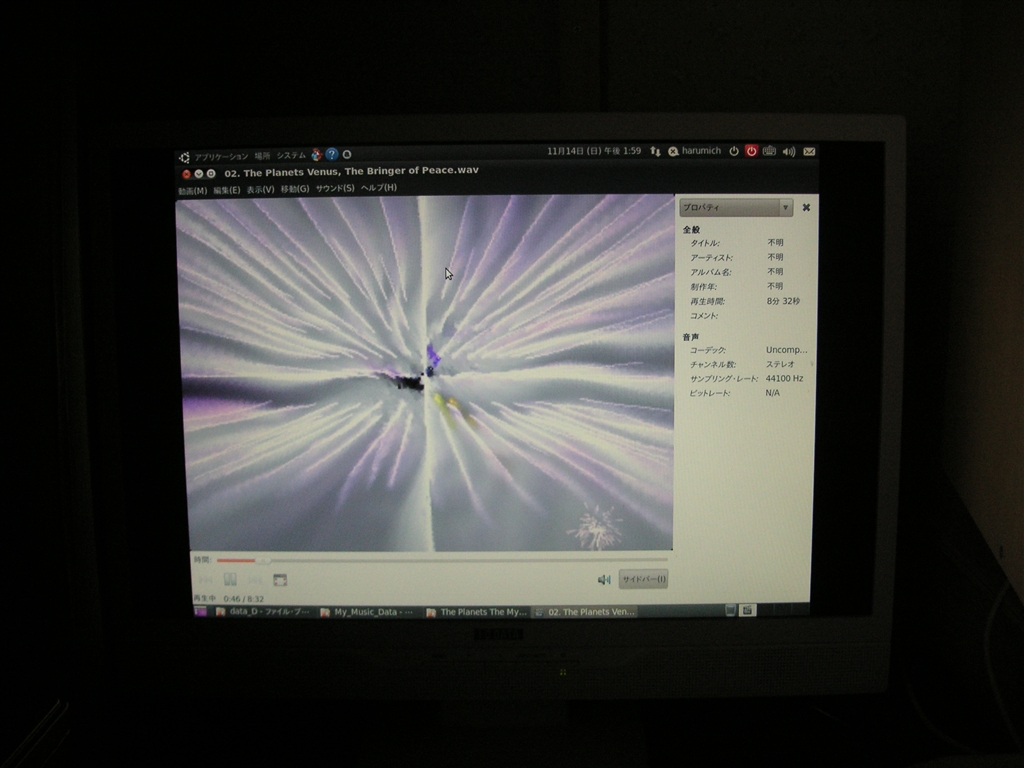Select 02. The Planets Ven... taskbar entry
Viewport: 1024px width, 768px height.
(x=586, y=612)
